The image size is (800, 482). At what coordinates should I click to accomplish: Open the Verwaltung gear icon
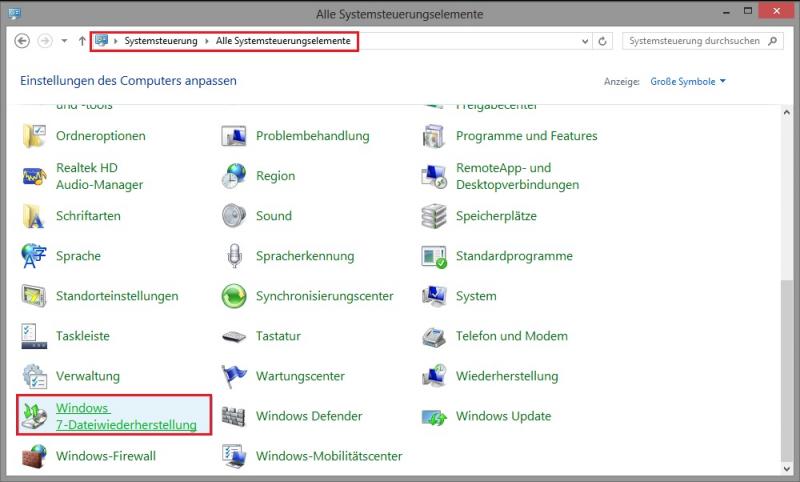[34, 376]
